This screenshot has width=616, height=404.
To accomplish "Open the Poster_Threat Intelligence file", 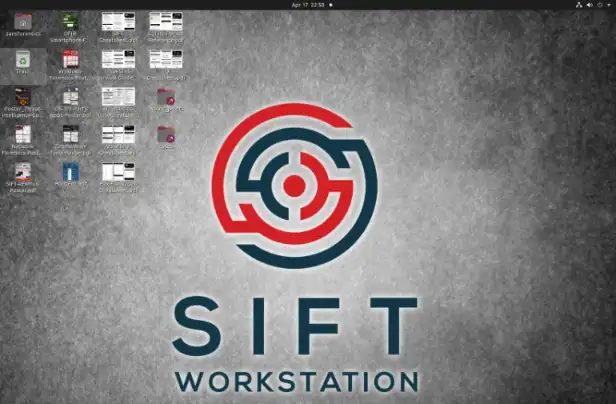I will pos(22,97).
